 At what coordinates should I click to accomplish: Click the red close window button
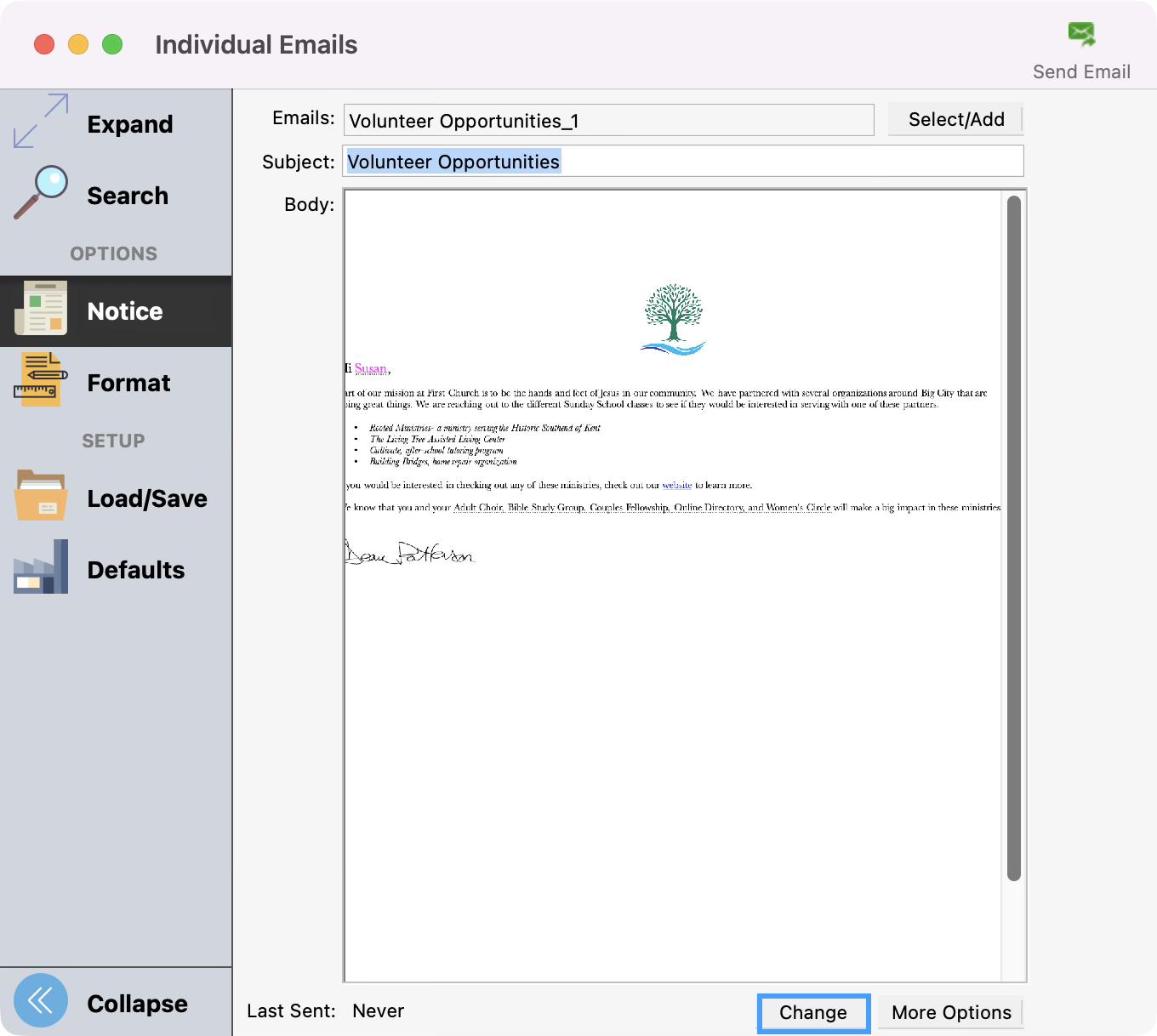[44, 44]
